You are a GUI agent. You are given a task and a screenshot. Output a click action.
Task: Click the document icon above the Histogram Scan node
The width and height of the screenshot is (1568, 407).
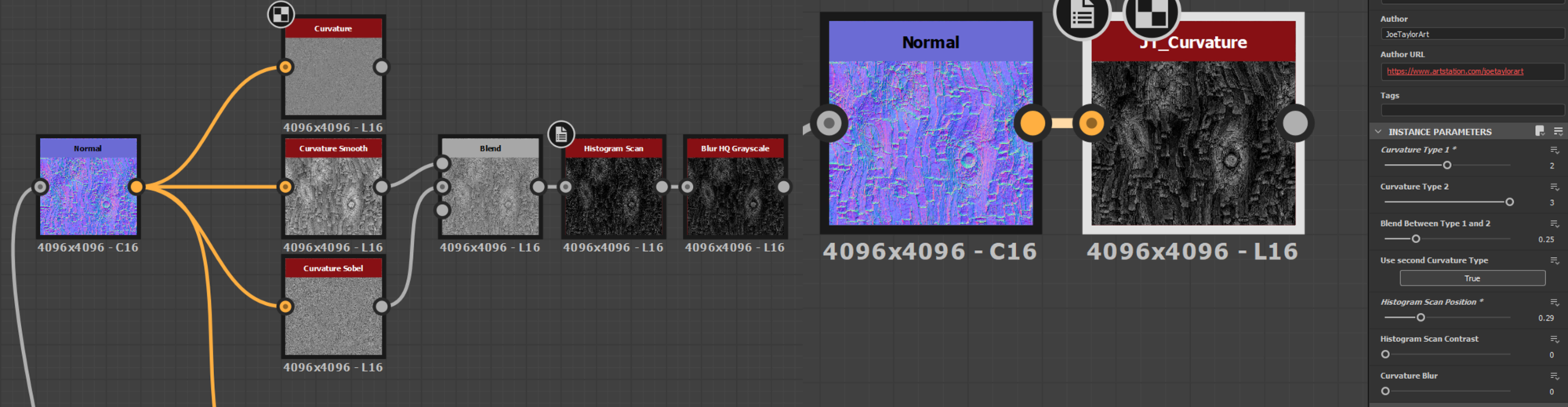(x=561, y=134)
